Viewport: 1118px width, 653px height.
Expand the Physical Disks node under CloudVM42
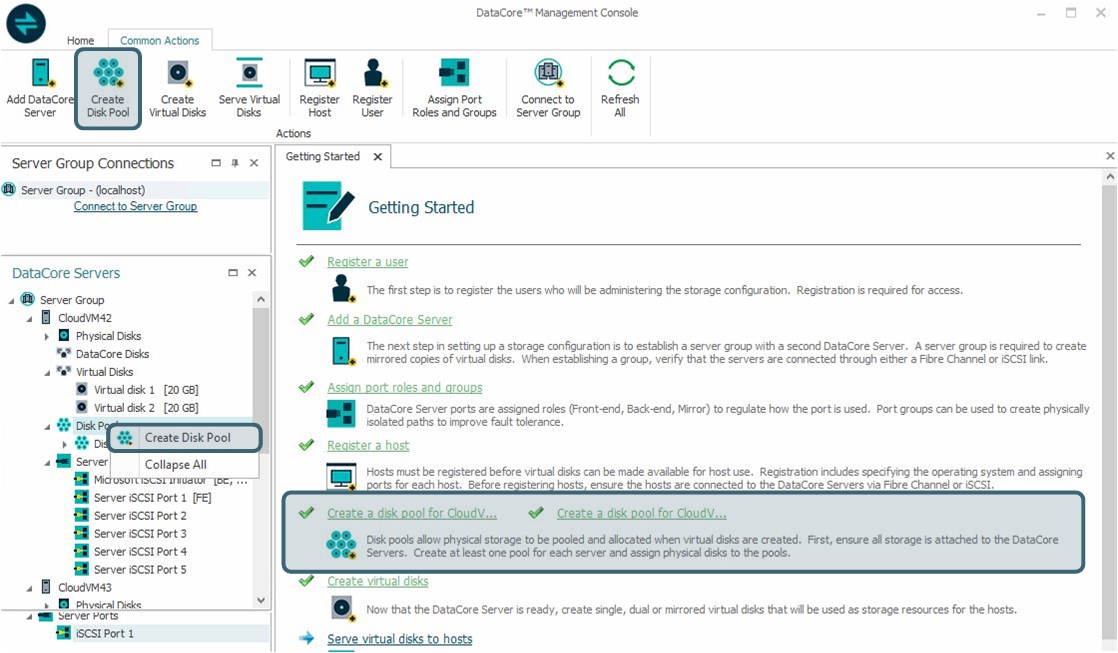pyautogui.click(x=47, y=336)
